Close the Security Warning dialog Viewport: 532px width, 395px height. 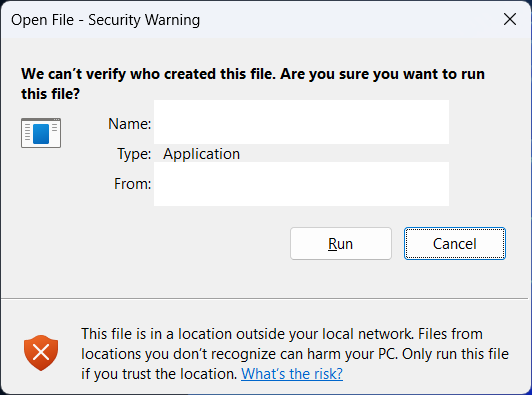pos(510,19)
